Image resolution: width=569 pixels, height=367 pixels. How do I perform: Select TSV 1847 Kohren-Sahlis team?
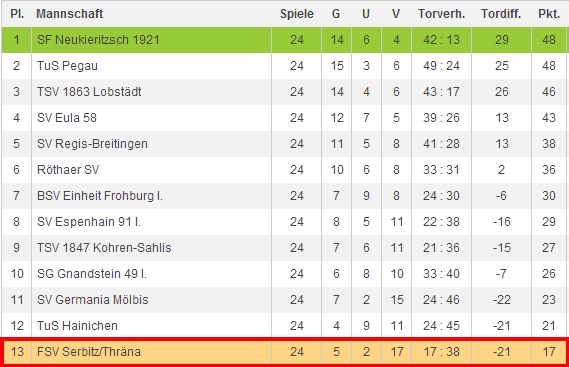point(104,248)
